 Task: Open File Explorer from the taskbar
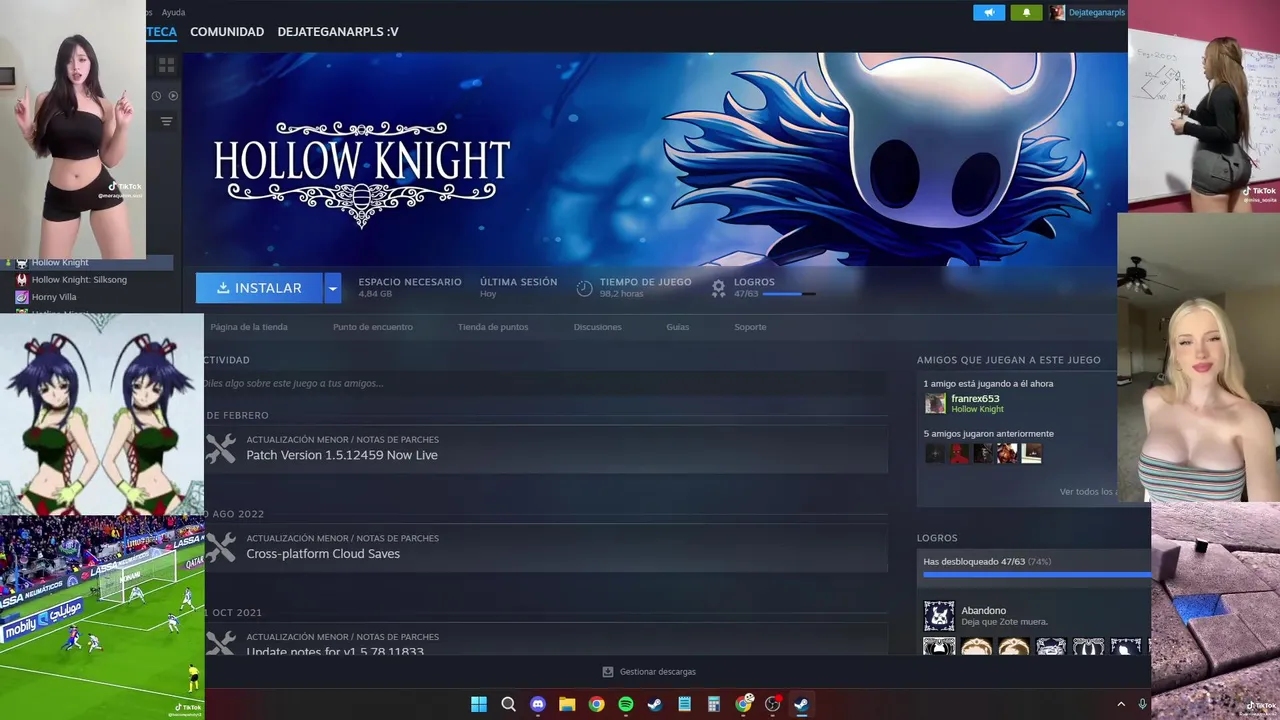(567, 704)
